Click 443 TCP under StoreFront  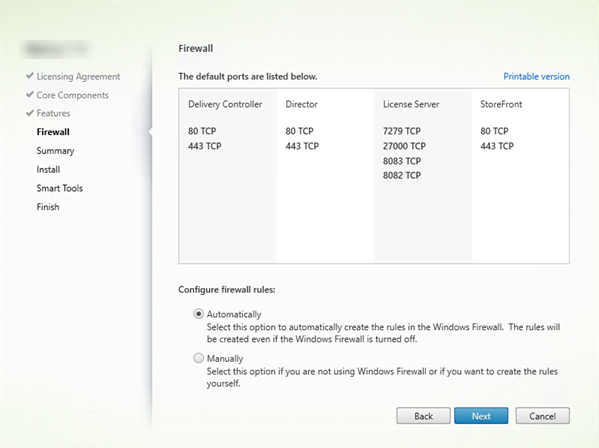click(x=497, y=146)
